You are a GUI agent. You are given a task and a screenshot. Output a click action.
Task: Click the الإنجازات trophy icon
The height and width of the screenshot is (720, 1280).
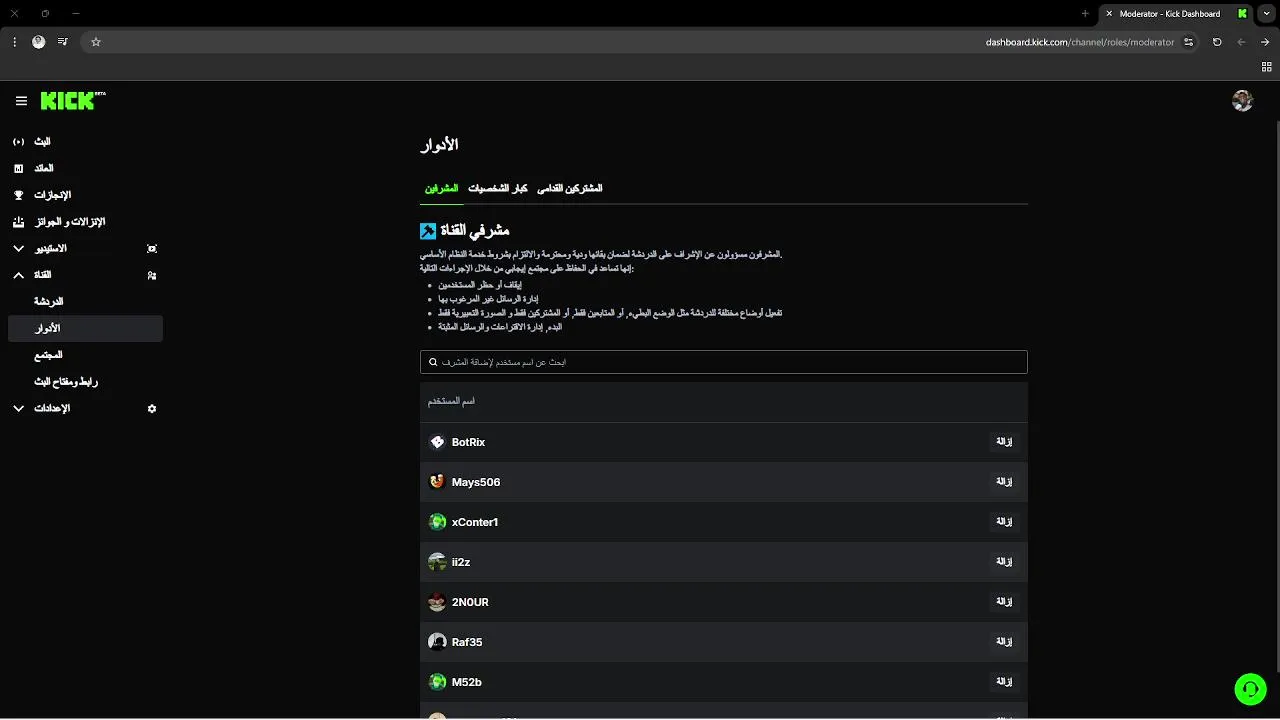pyautogui.click(x=18, y=195)
